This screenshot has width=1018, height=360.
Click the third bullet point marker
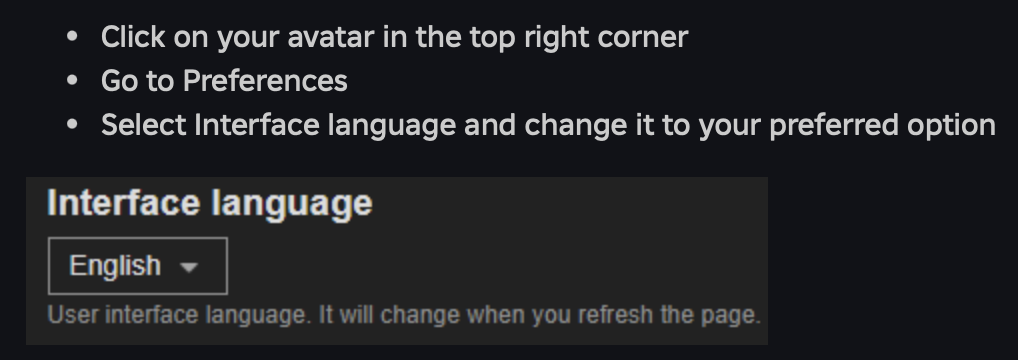(72, 125)
